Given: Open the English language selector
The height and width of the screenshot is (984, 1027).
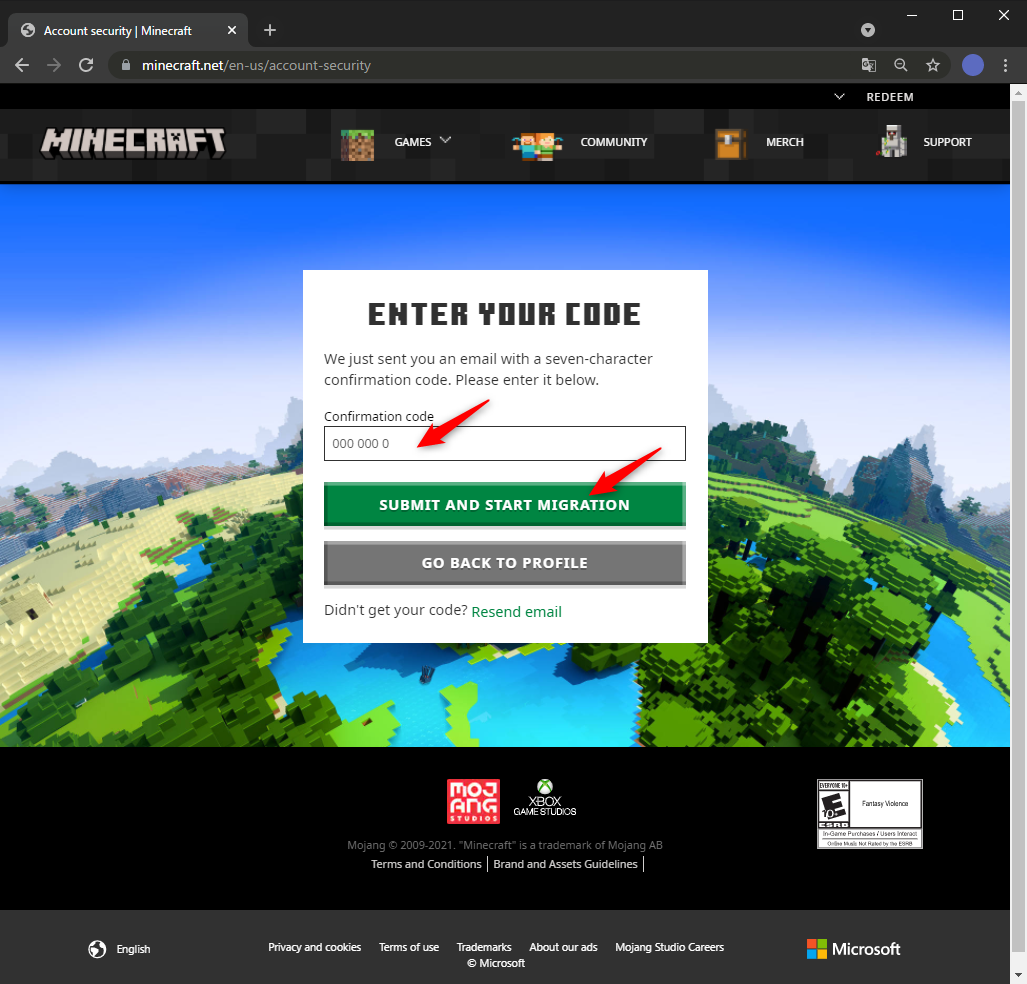Looking at the screenshot, I should point(119,949).
